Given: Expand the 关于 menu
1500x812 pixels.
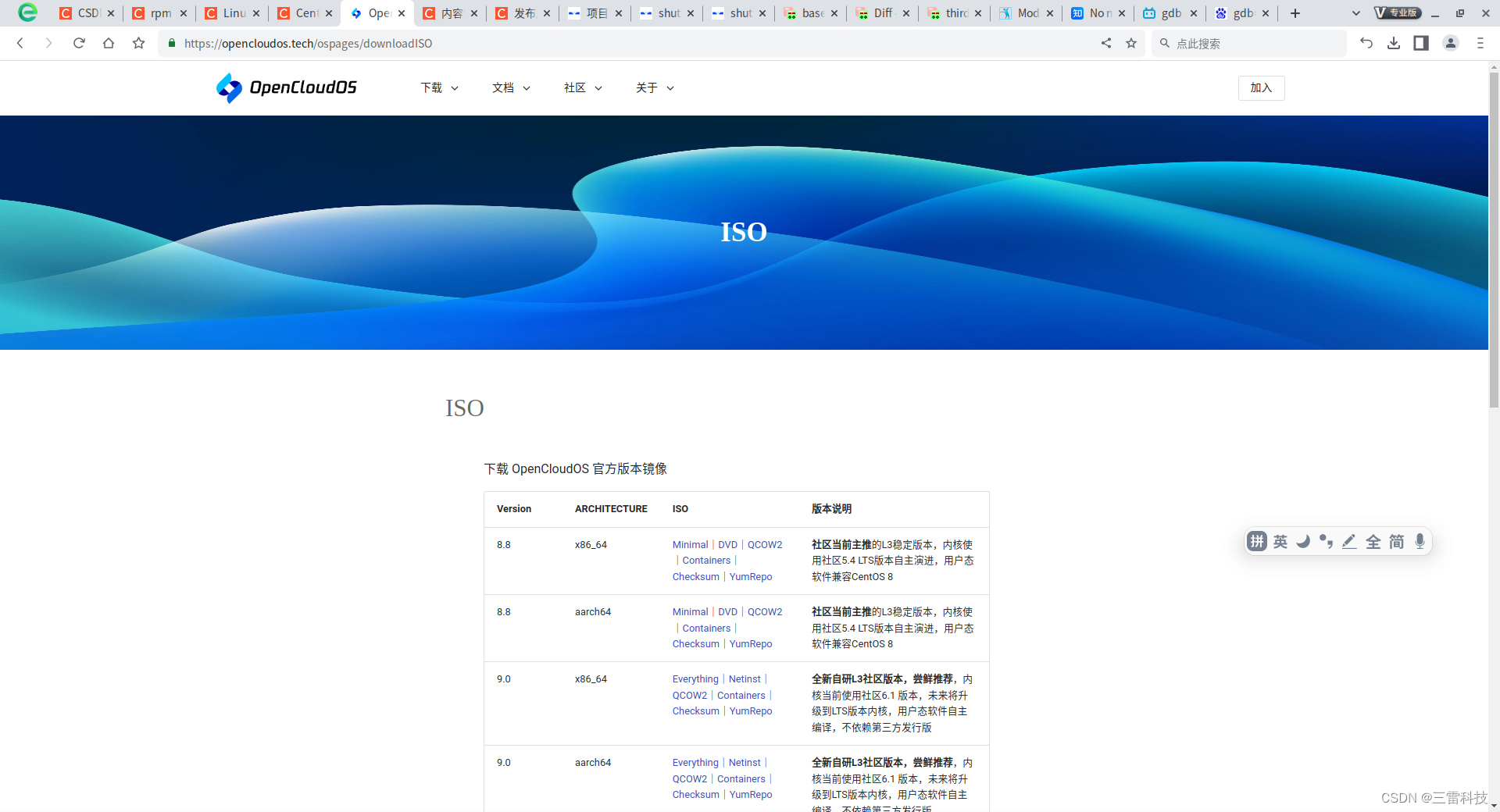Looking at the screenshot, I should (655, 87).
